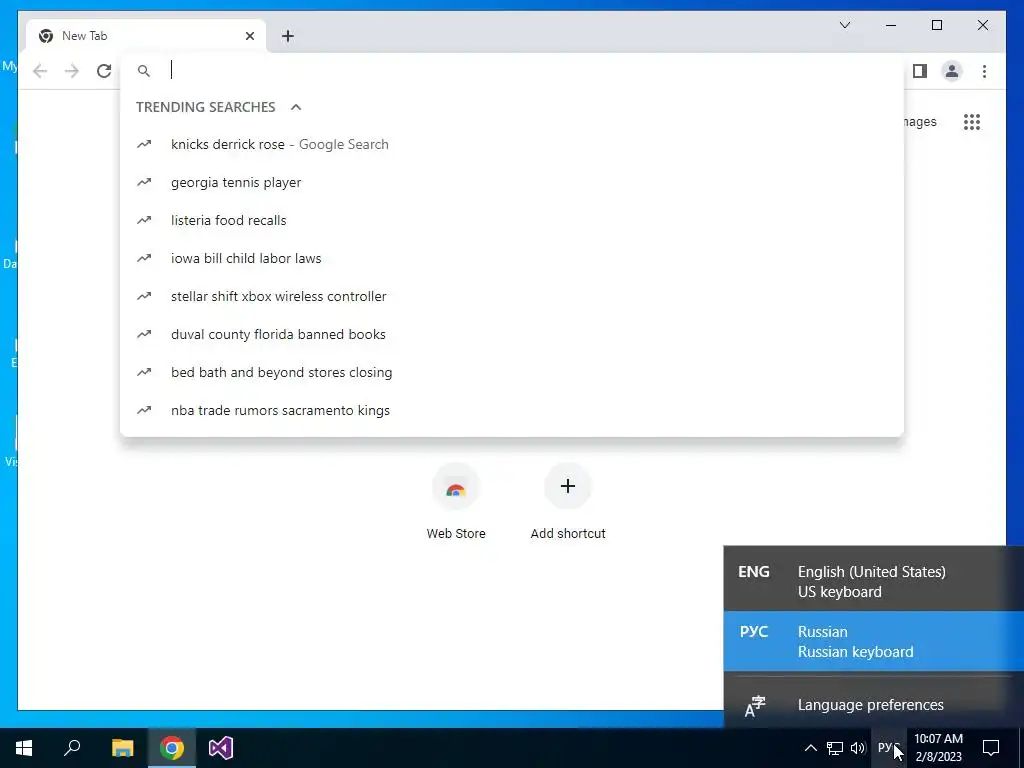1024x768 pixels.
Task: Open Language preferences
Action: (x=874, y=705)
